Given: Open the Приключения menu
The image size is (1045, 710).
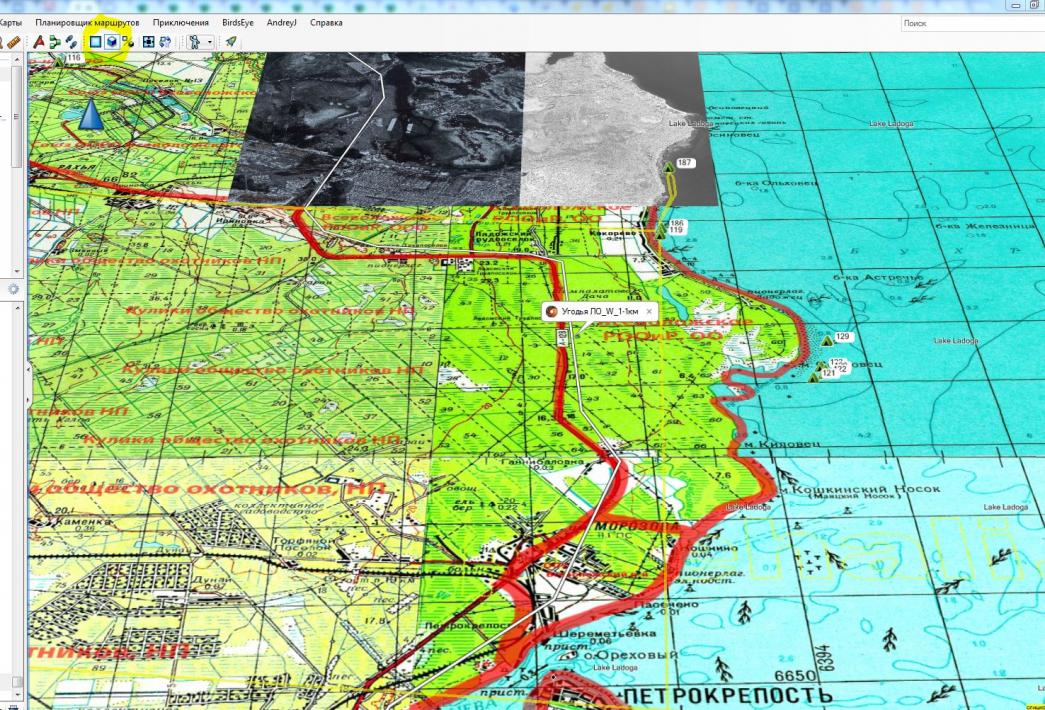Looking at the screenshot, I should click(x=181, y=22).
